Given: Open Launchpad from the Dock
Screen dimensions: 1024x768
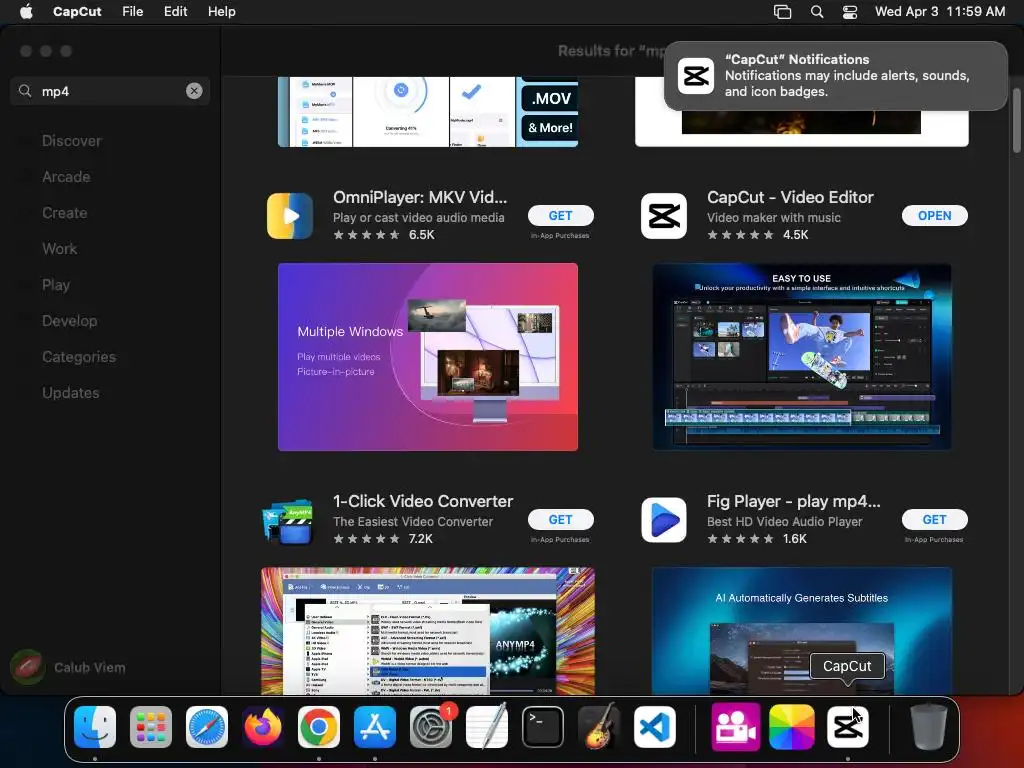Looking at the screenshot, I should 151,727.
